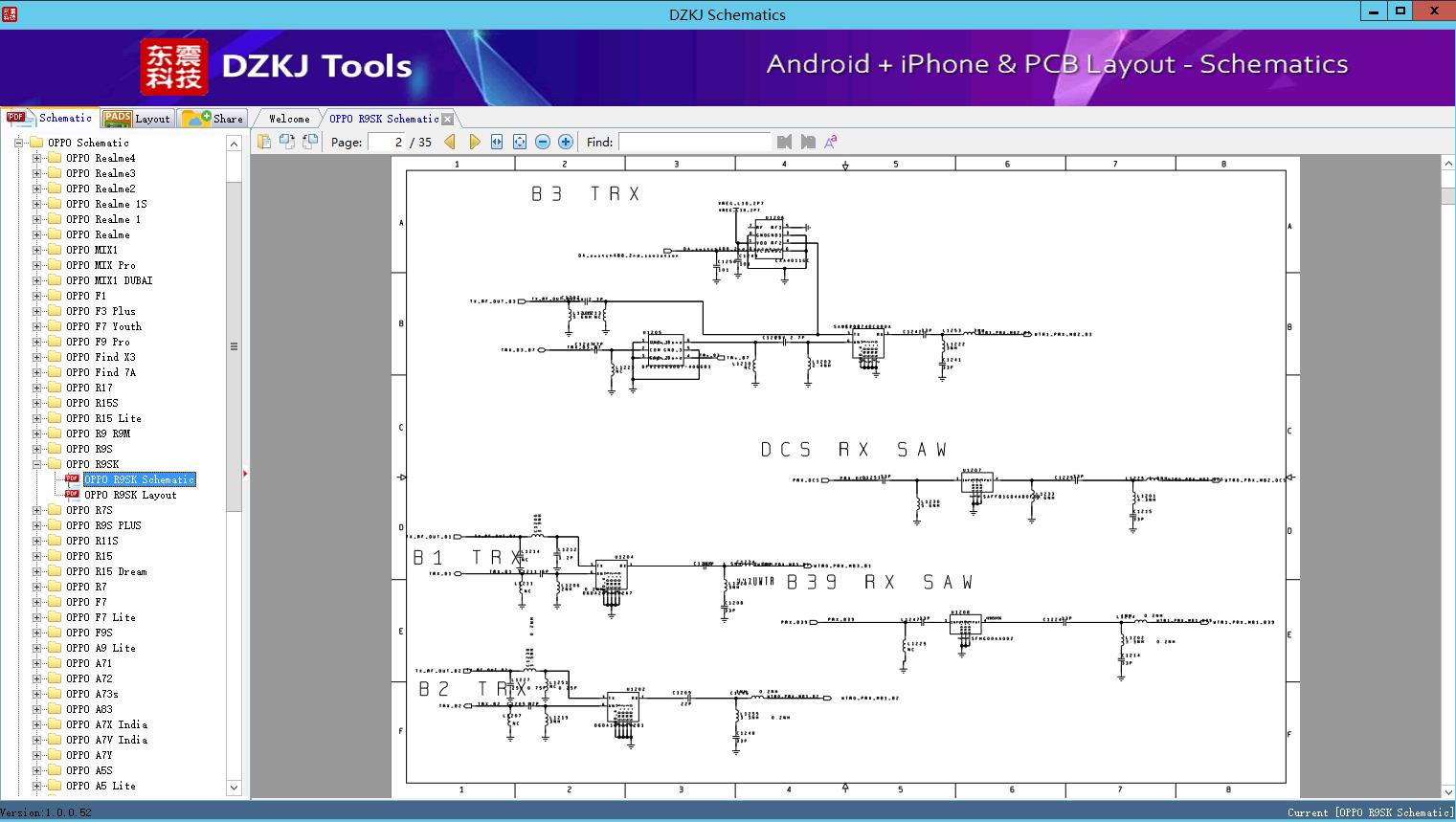Click the find next icon
The width and height of the screenshot is (1456, 822).
pos(808,142)
